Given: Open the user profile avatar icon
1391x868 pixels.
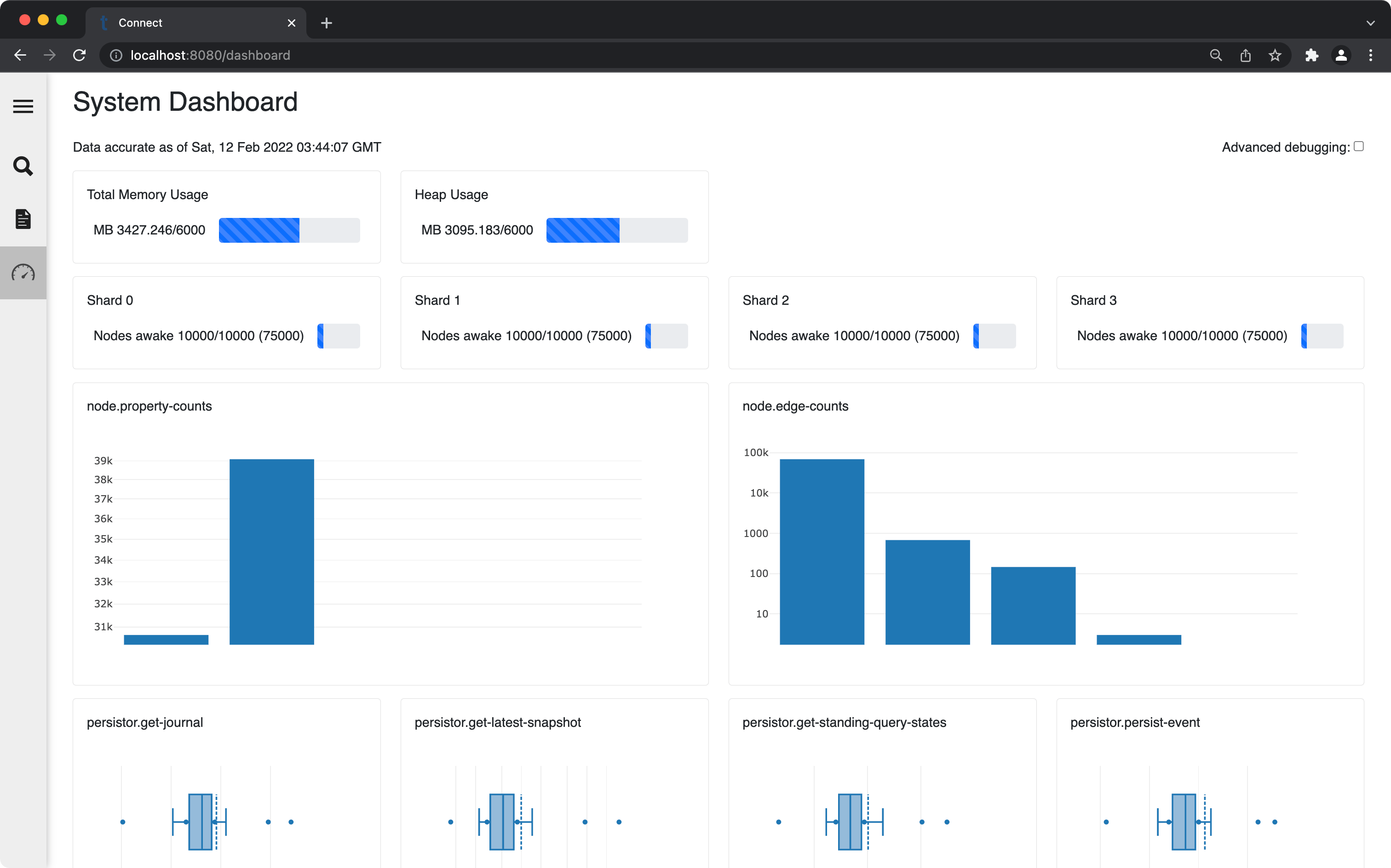Looking at the screenshot, I should pyautogui.click(x=1341, y=55).
